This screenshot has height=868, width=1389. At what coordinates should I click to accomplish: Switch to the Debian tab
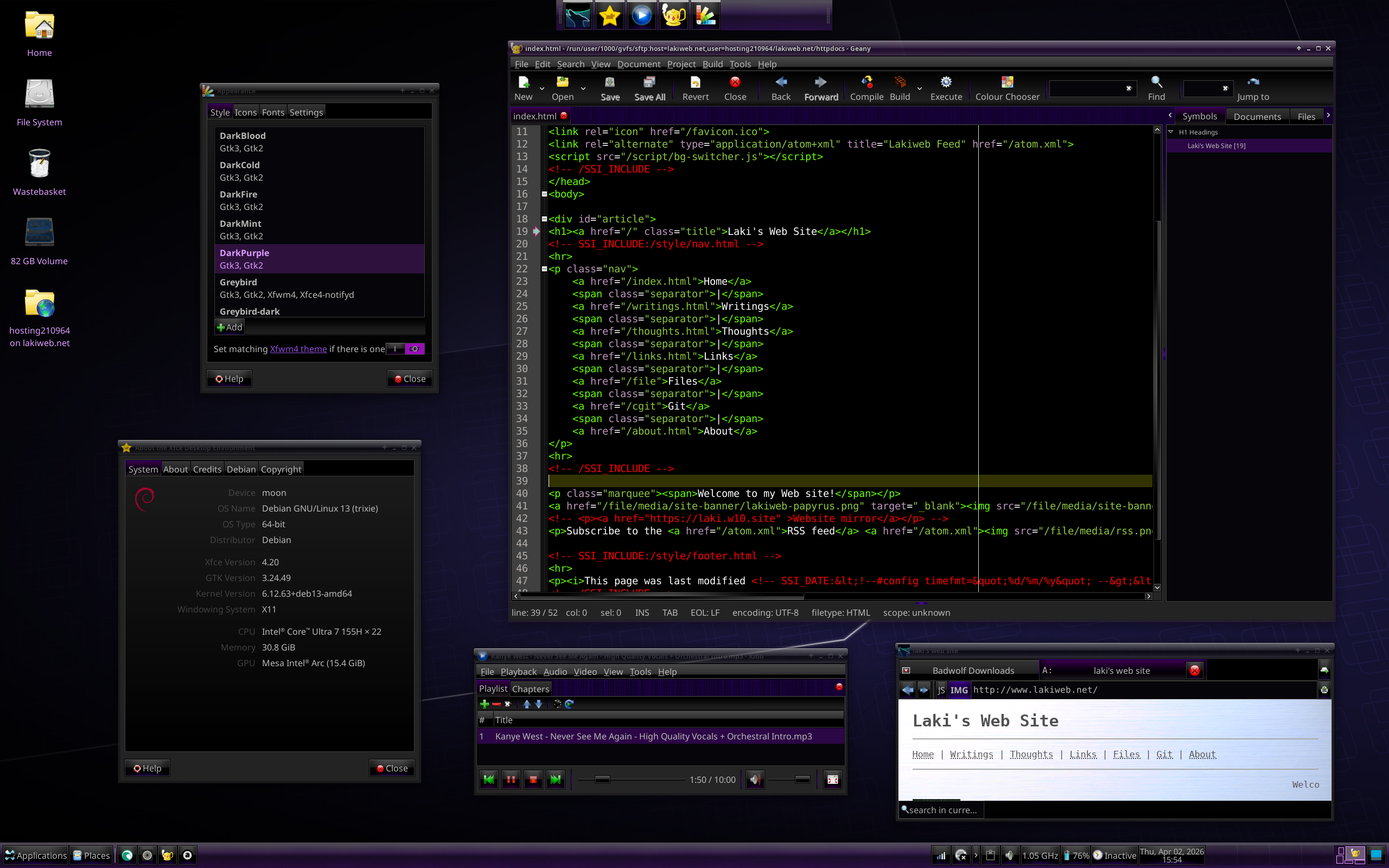[x=240, y=469]
